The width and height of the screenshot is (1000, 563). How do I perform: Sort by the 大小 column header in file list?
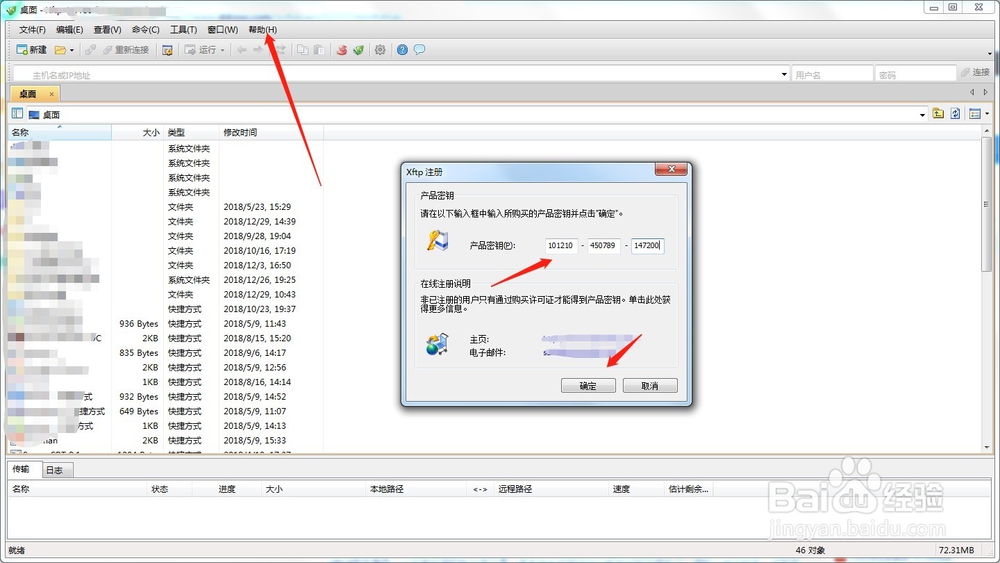[x=138, y=133]
